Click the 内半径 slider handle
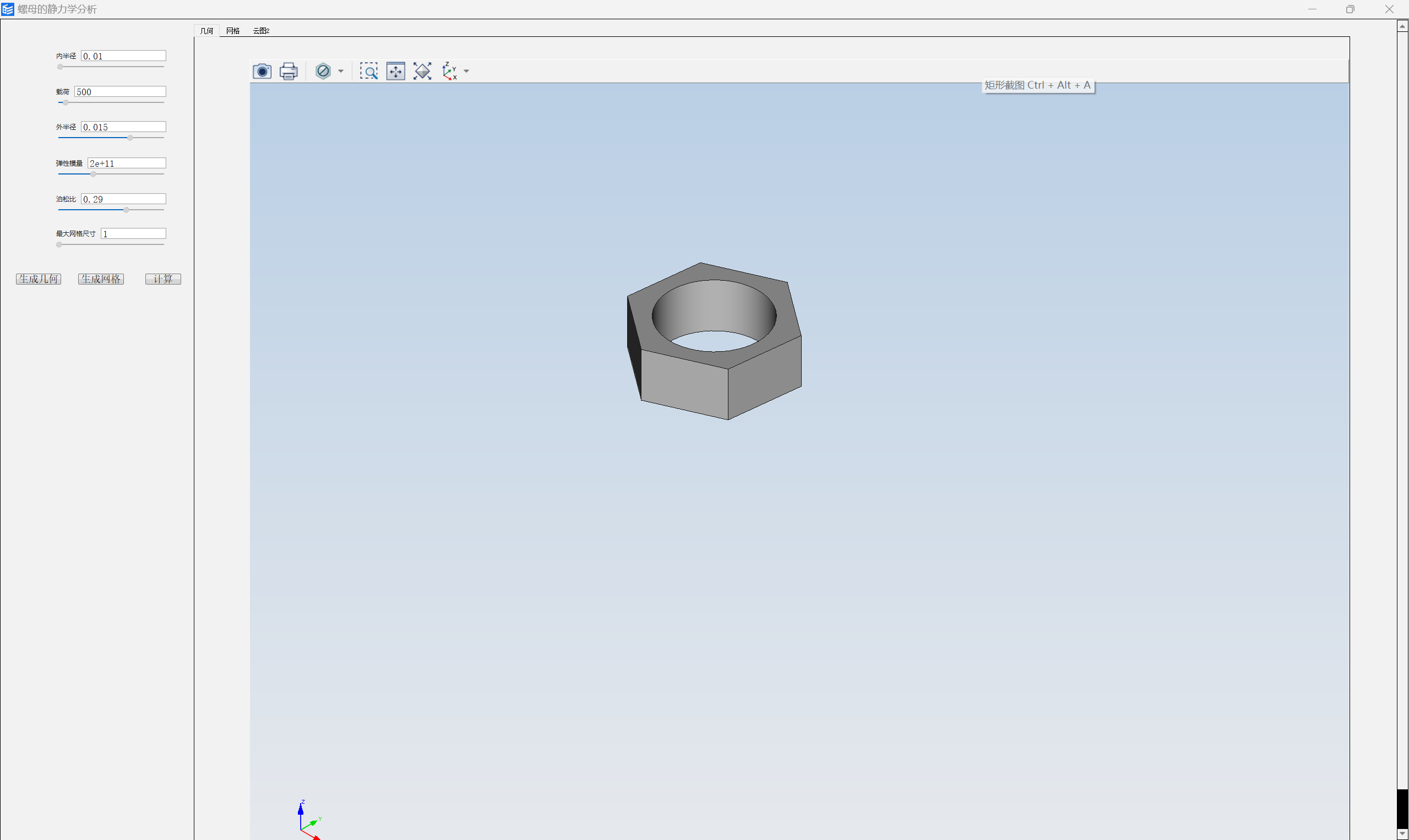Image resolution: width=1409 pixels, height=840 pixels. 60,67
